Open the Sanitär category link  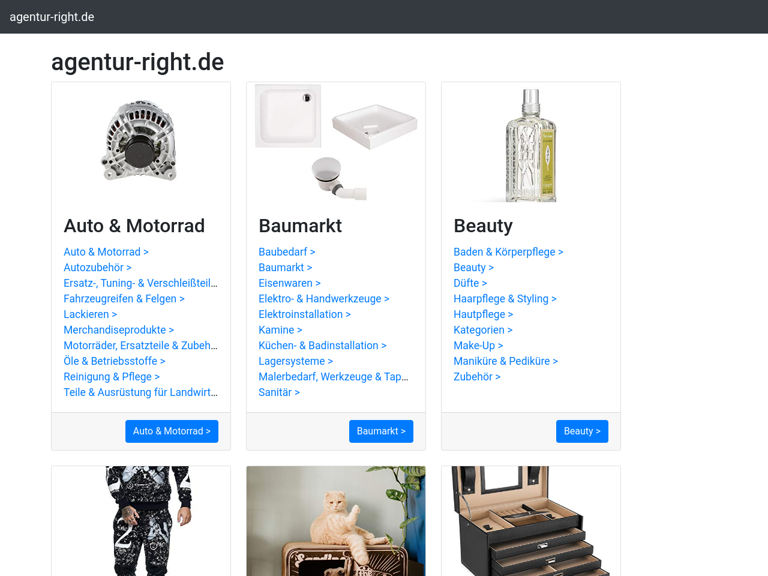click(279, 392)
